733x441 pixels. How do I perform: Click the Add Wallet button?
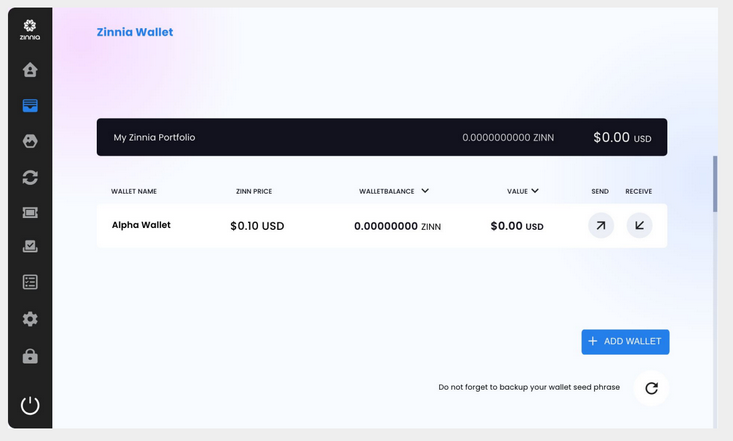(625, 342)
